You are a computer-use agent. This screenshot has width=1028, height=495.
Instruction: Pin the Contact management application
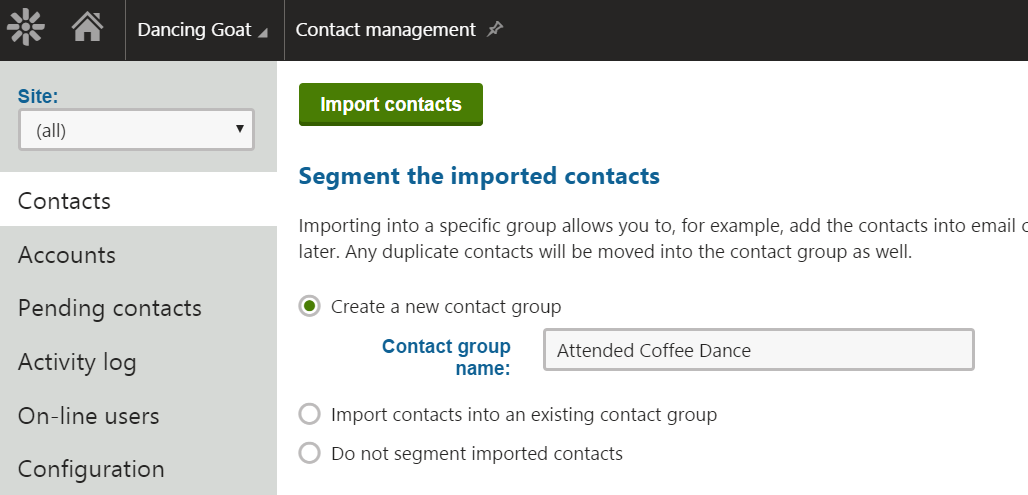click(x=495, y=29)
